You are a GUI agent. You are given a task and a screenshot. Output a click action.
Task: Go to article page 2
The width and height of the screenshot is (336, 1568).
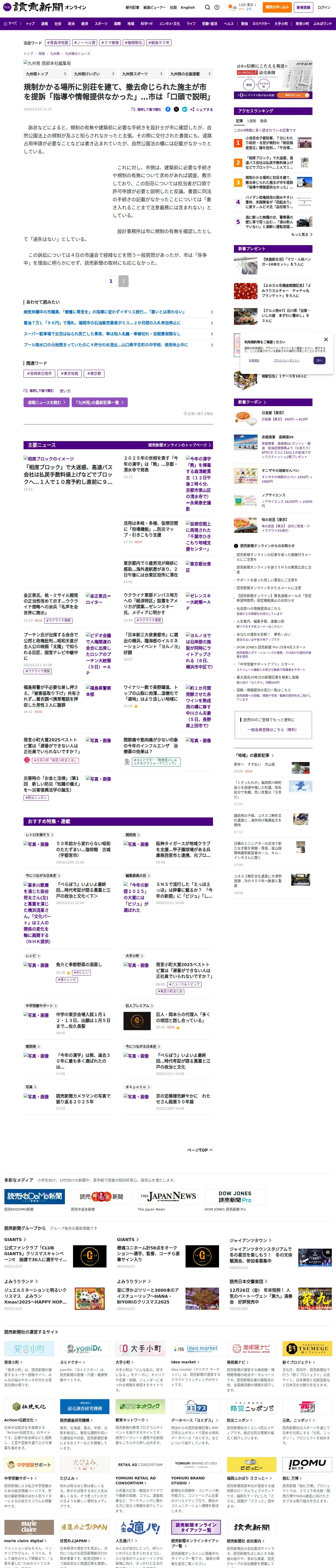tap(123, 281)
